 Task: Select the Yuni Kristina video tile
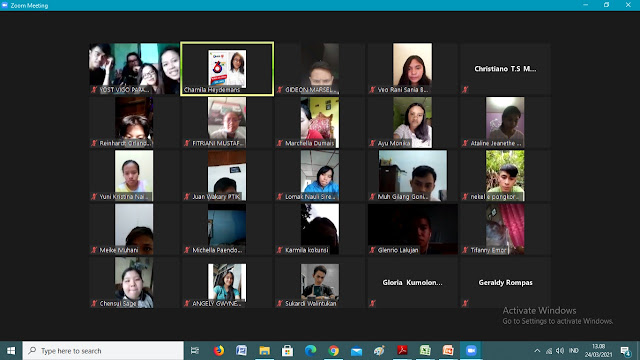tap(134, 176)
